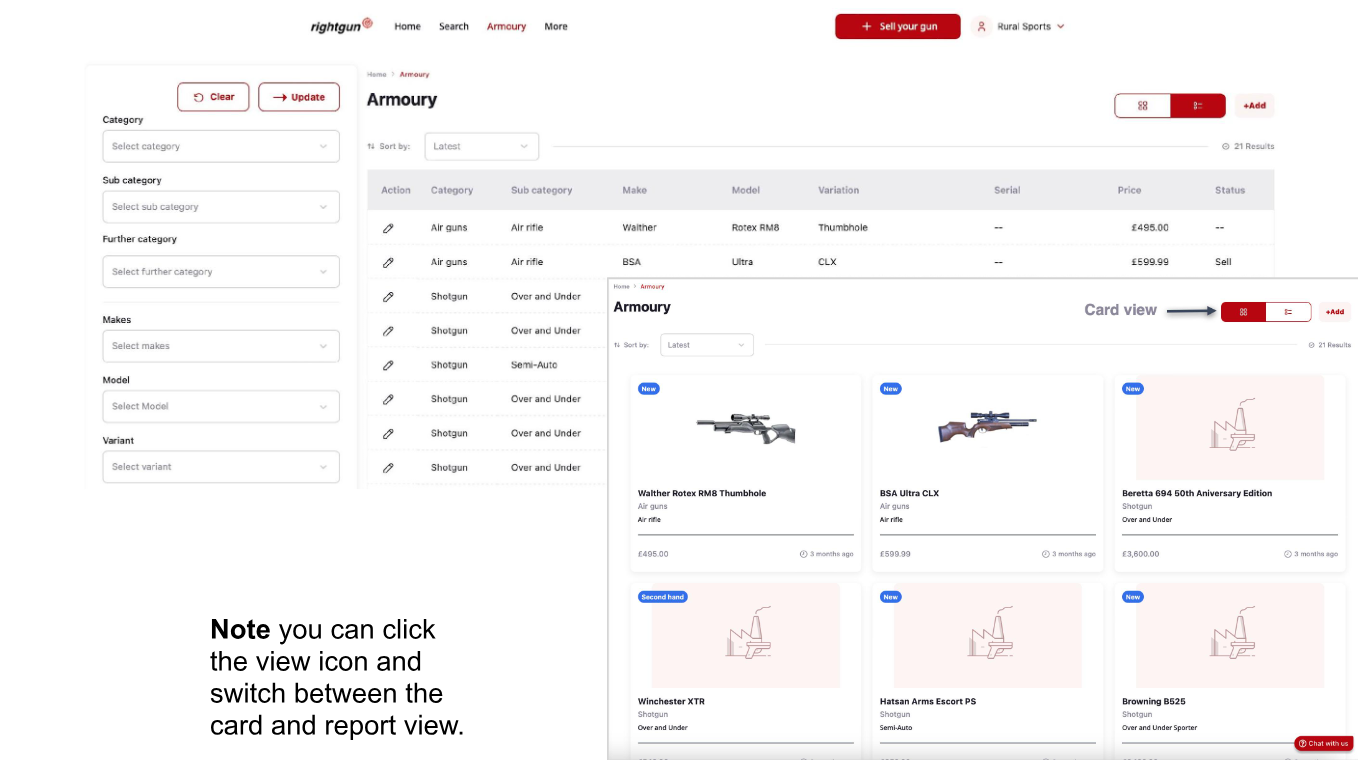
Task: Click the Winchester XTR card title
Action: pyautogui.click(x=671, y=701)
